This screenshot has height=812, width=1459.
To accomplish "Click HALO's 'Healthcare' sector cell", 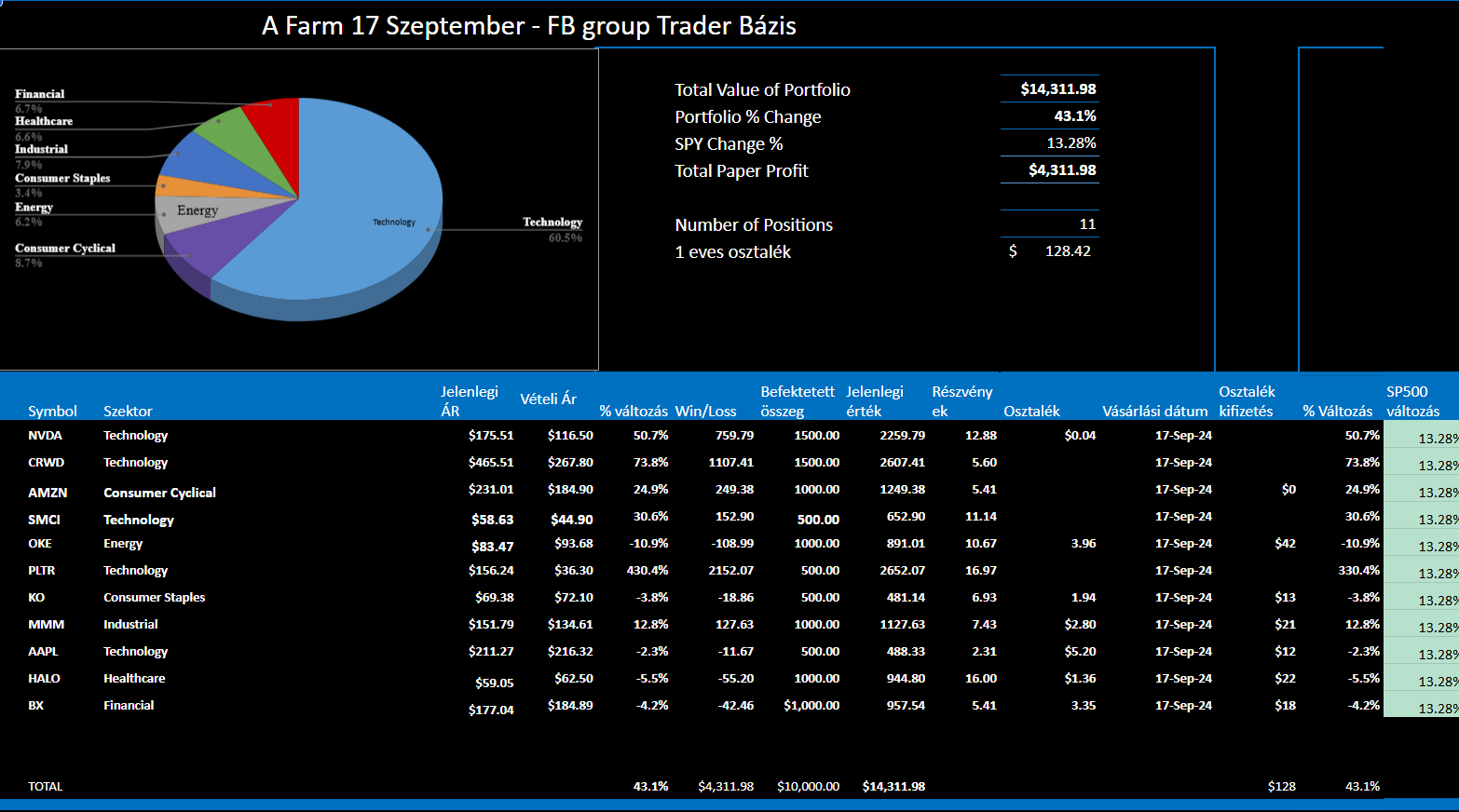I will 134,679.
